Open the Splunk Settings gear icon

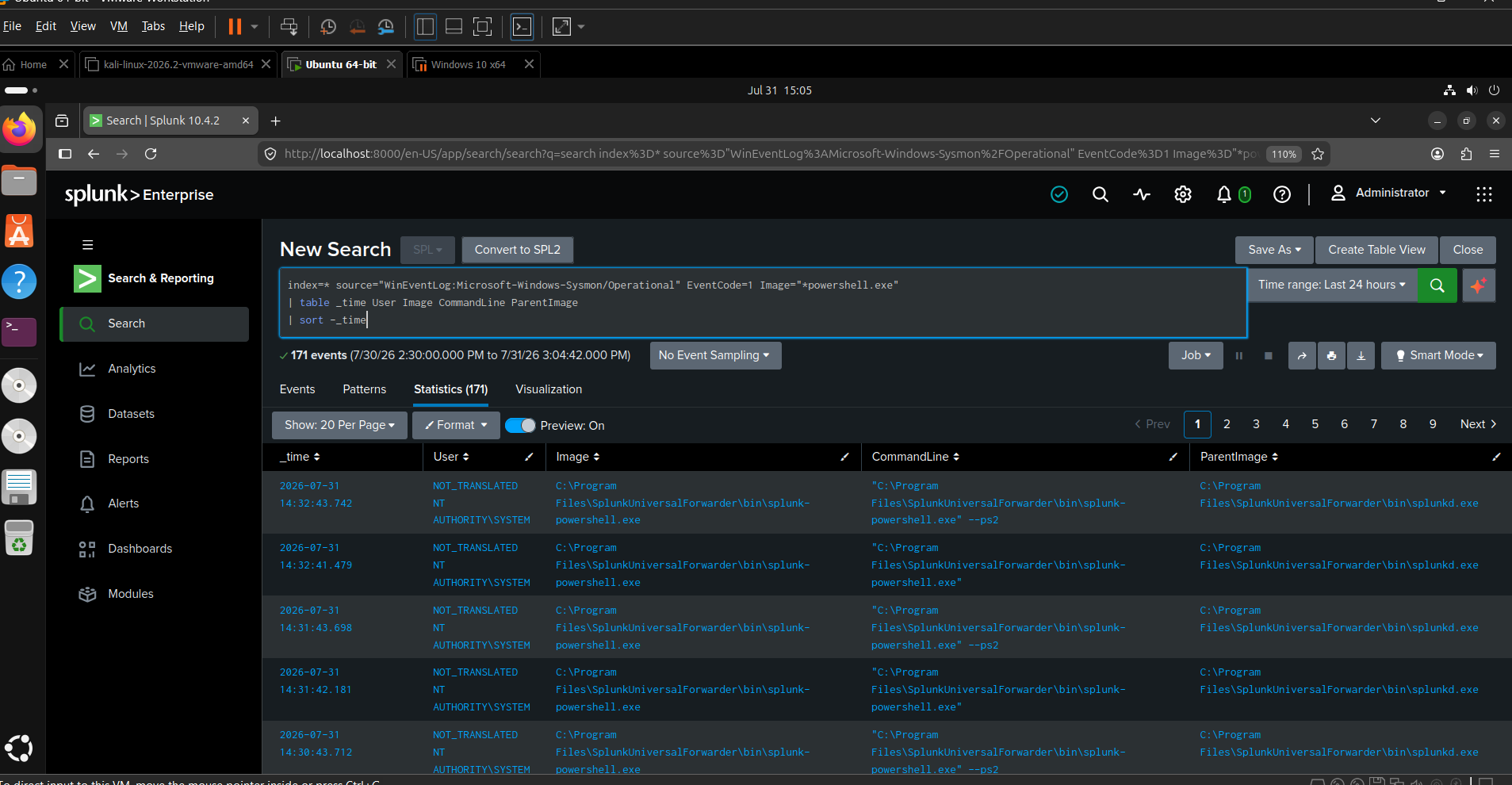click(x=1183, y=194)
